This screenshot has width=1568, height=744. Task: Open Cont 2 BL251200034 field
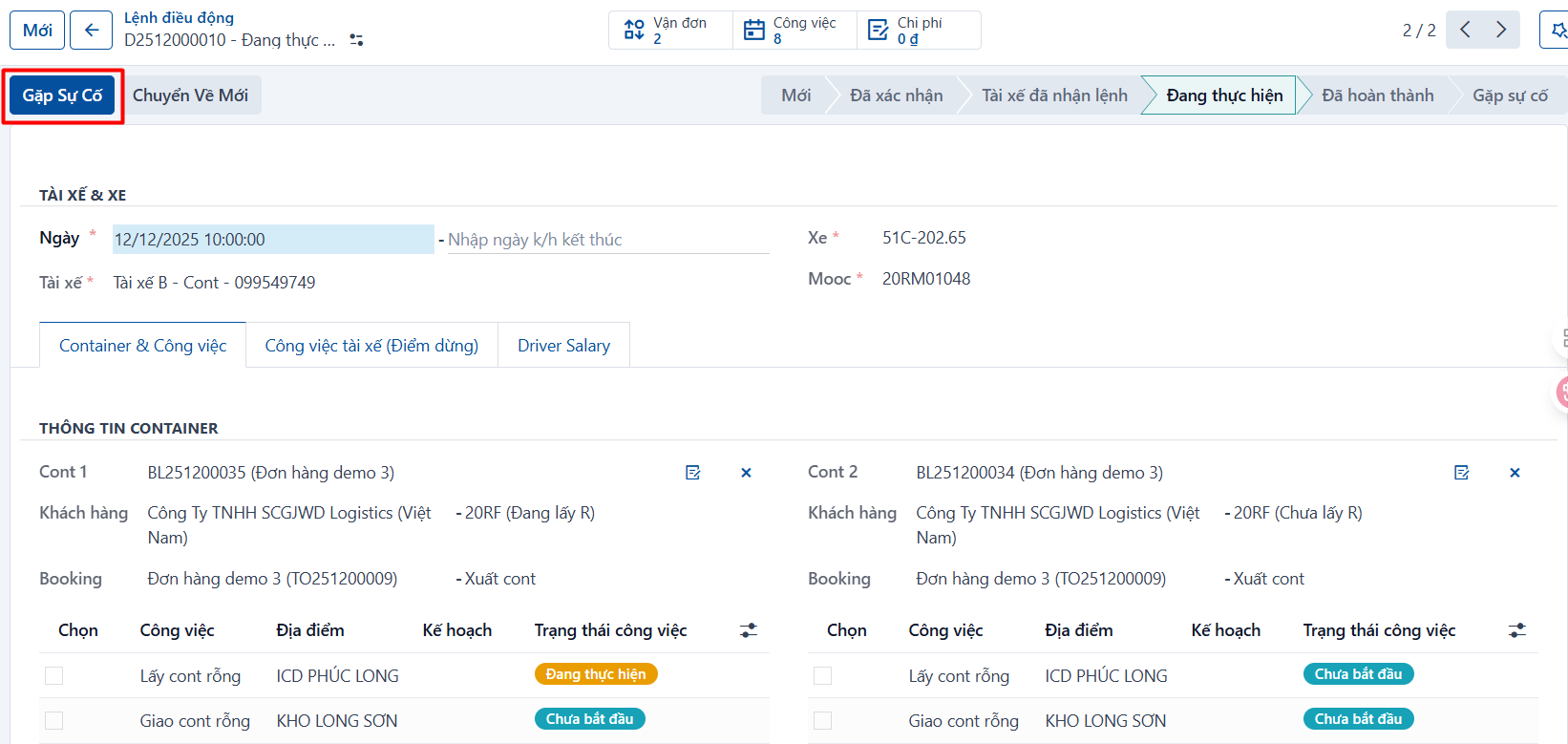click(x=1039, y=473)
